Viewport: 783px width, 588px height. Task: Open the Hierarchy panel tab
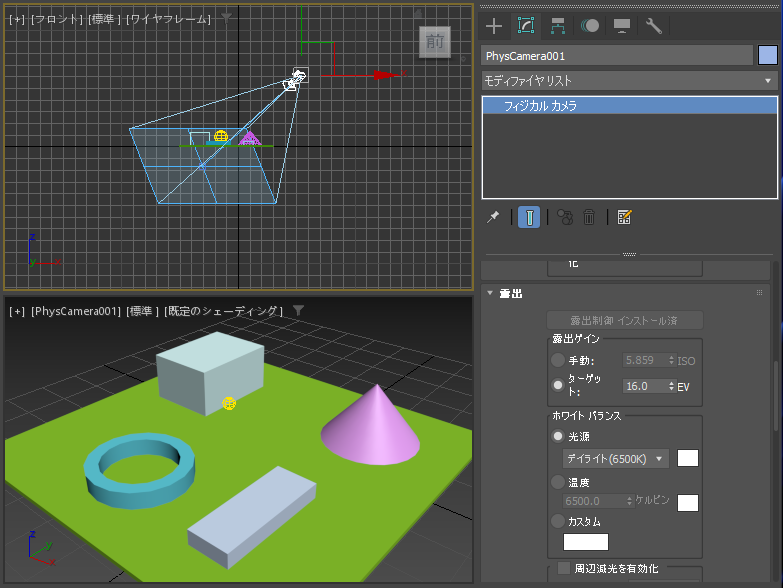[x=558, y=26]
